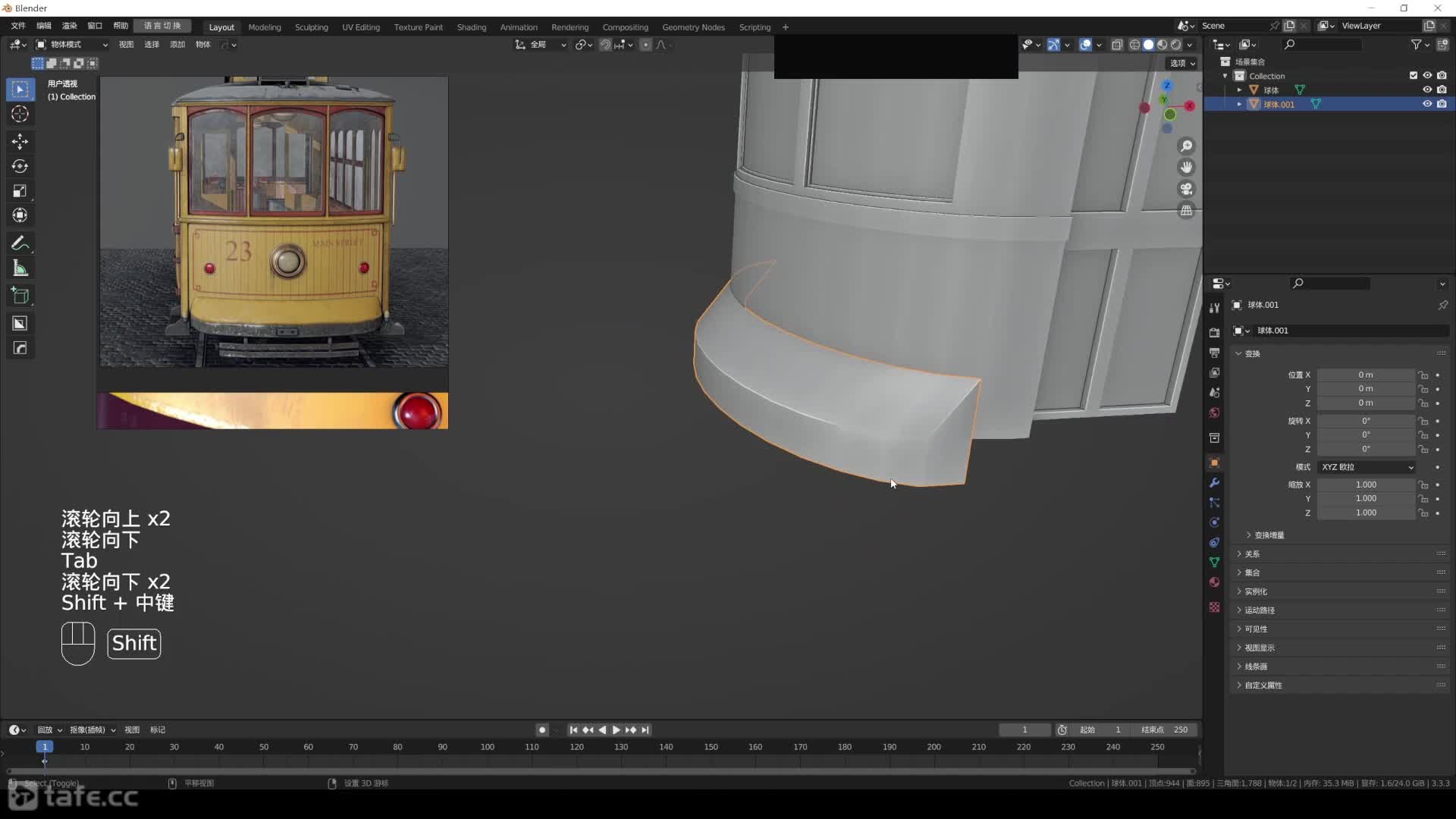Click the 语言切换 button
Screen dimensions: 1456x819
(163, 26)
